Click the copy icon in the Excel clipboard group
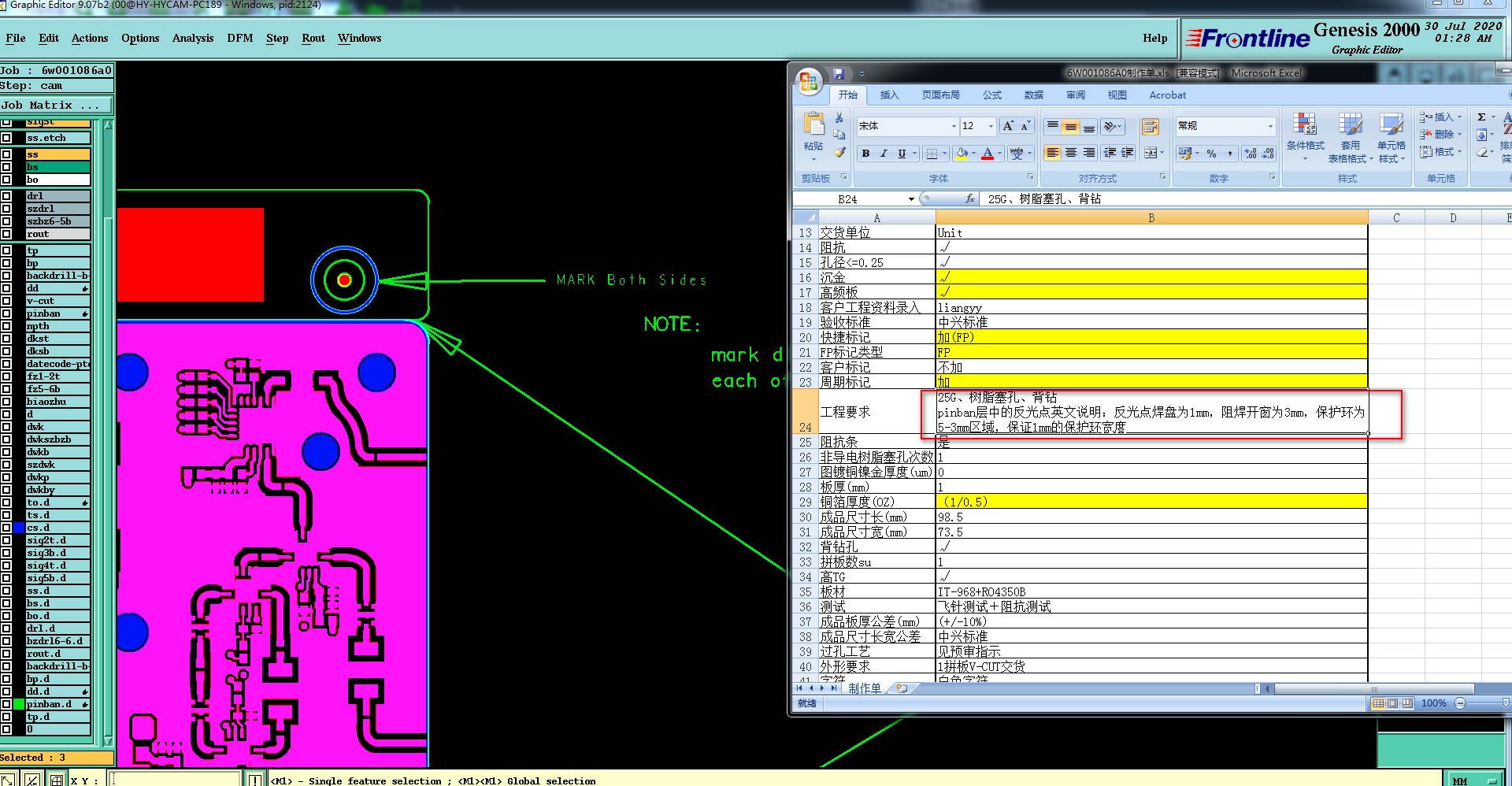 [839, 135]
